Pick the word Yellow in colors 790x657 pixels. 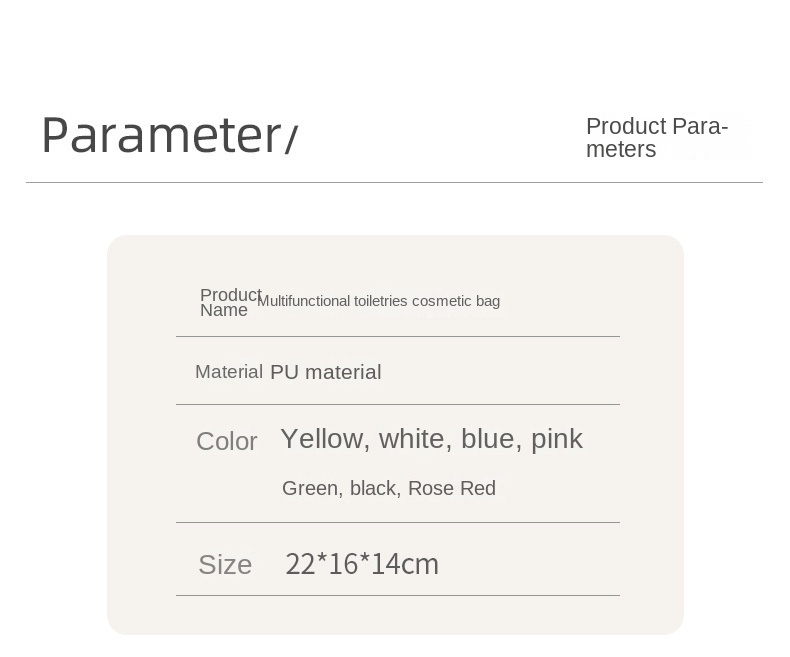click(x=322, y=439)
